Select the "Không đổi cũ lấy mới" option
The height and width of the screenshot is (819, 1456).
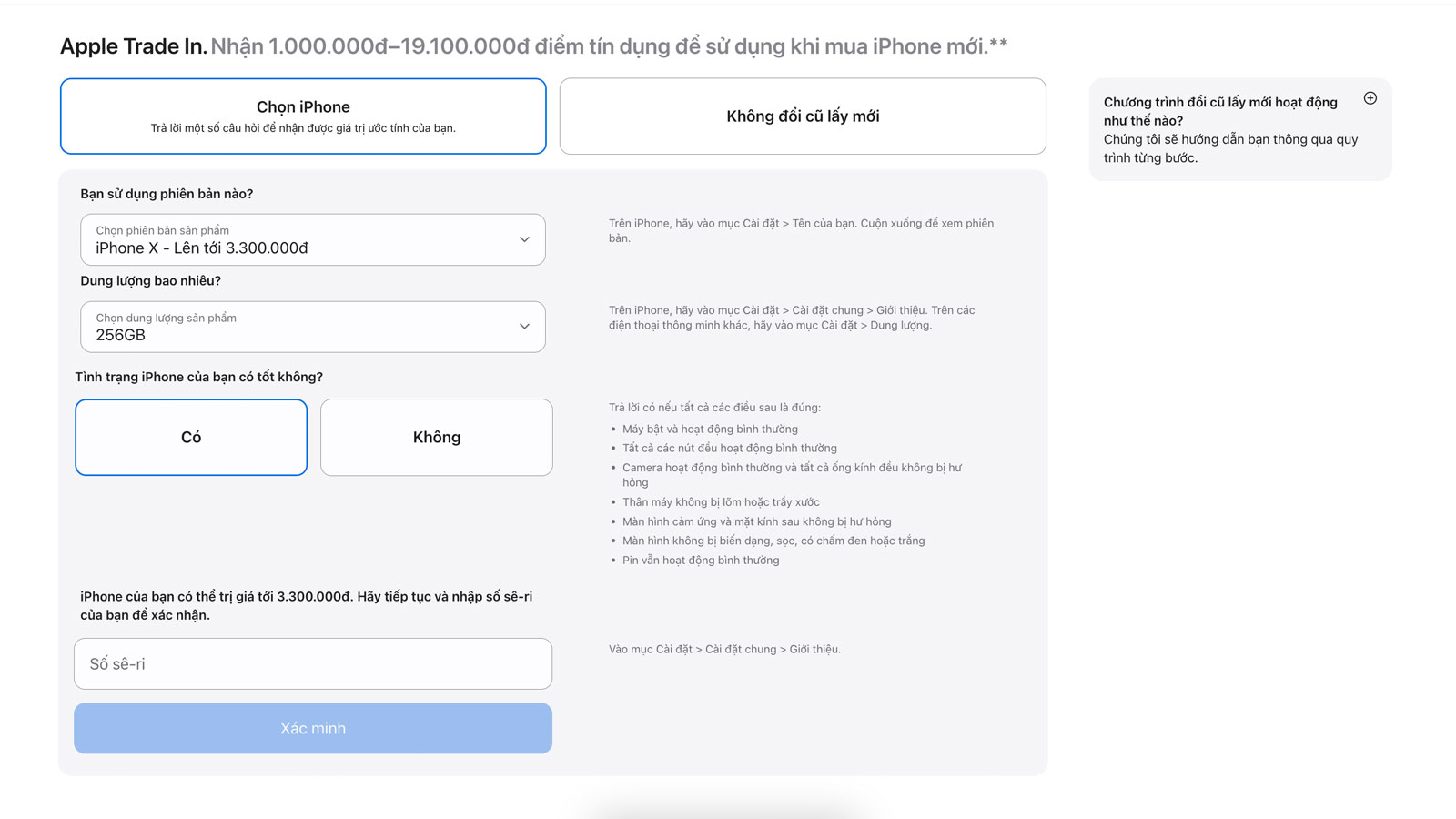(x=803, y=116)
